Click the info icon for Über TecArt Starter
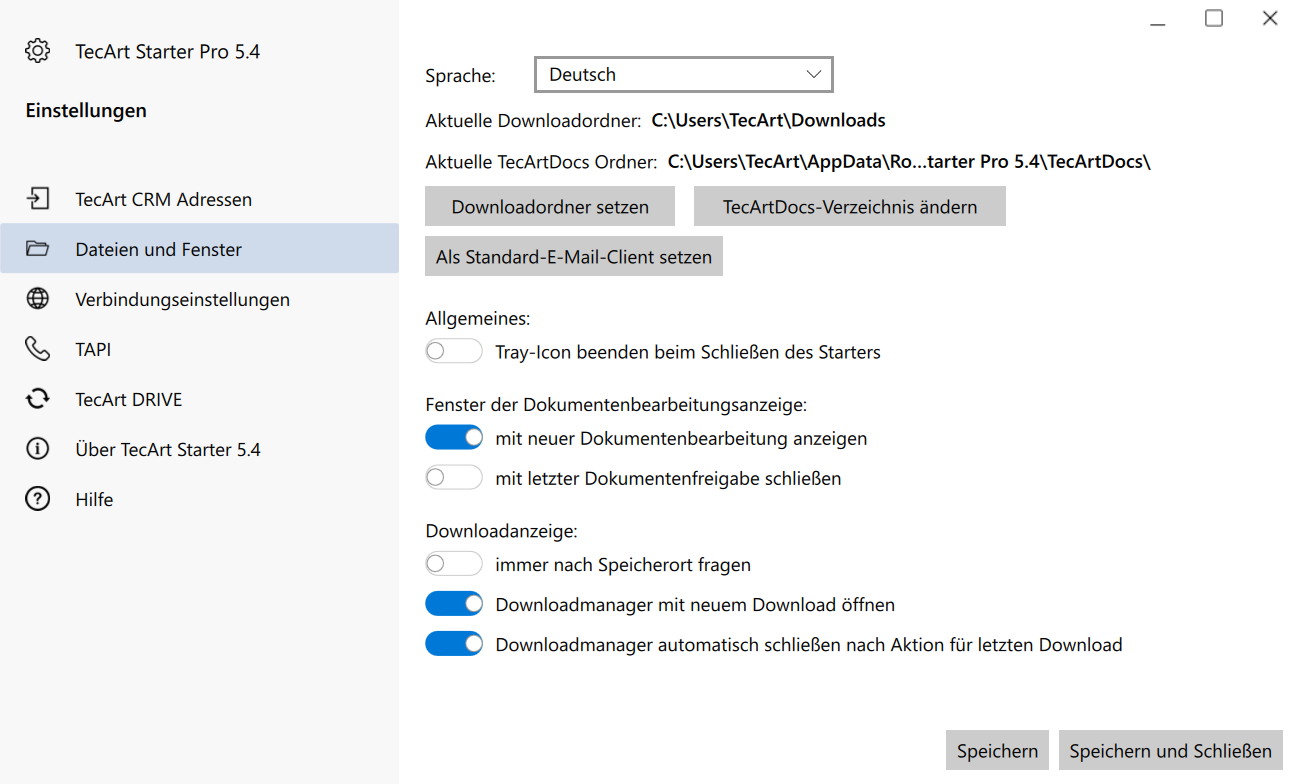1297x784 pixels. coord(37,449)
